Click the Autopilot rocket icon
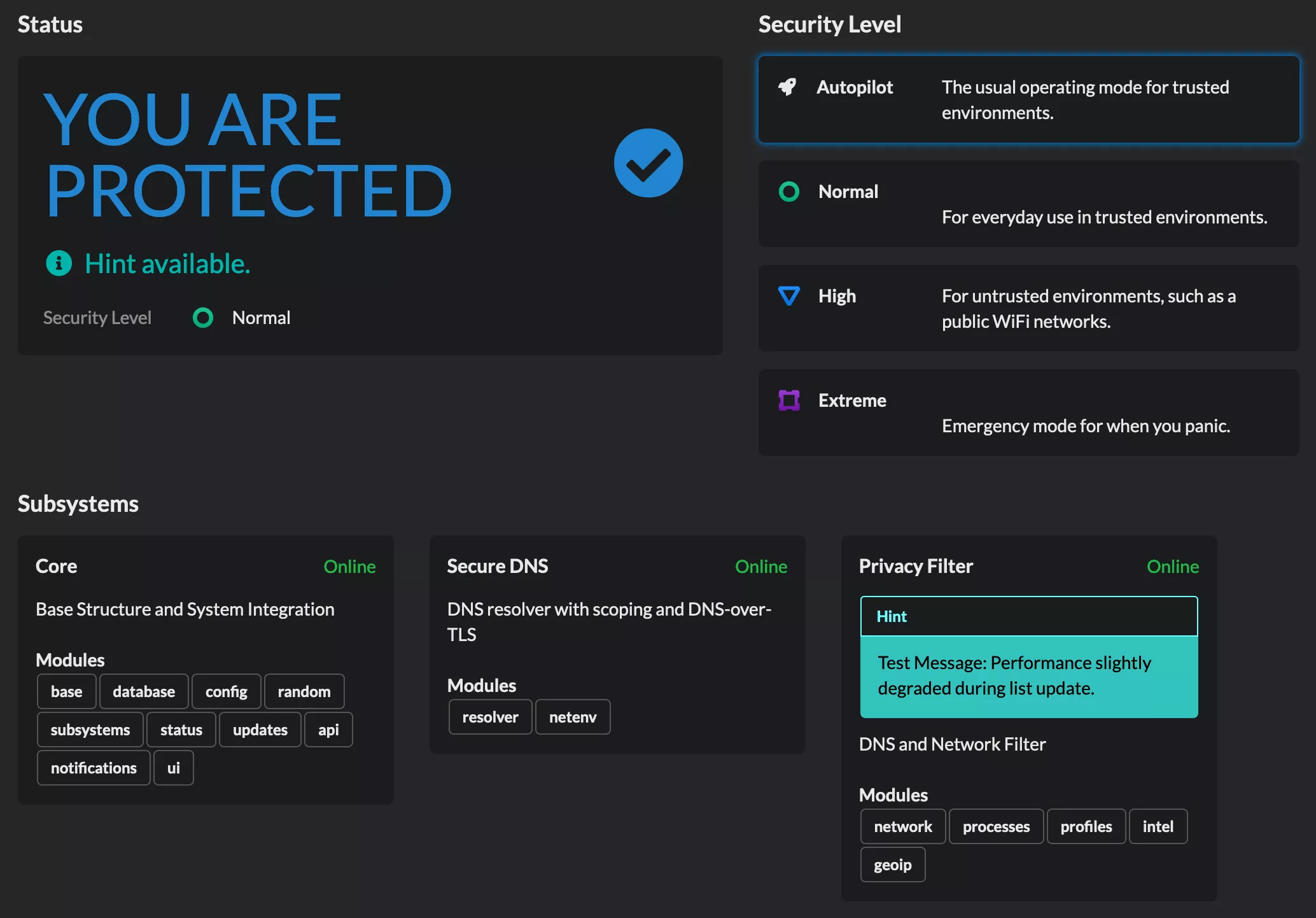1316x918 pixels. 788,87
